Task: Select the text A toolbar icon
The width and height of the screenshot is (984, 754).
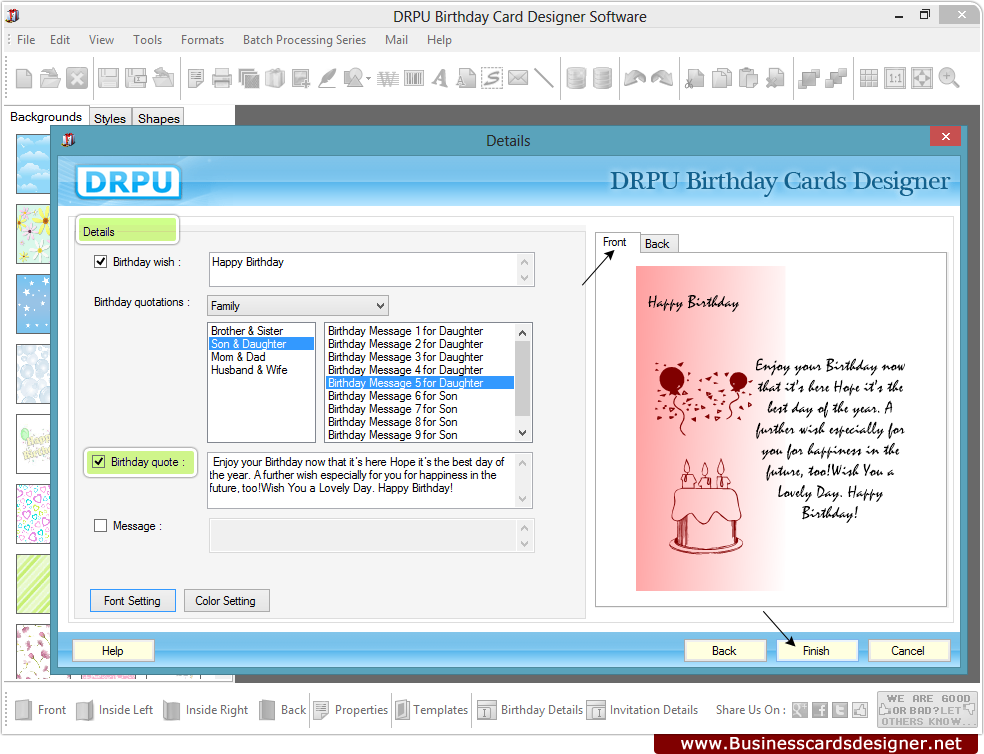Action: pos(440,78)
